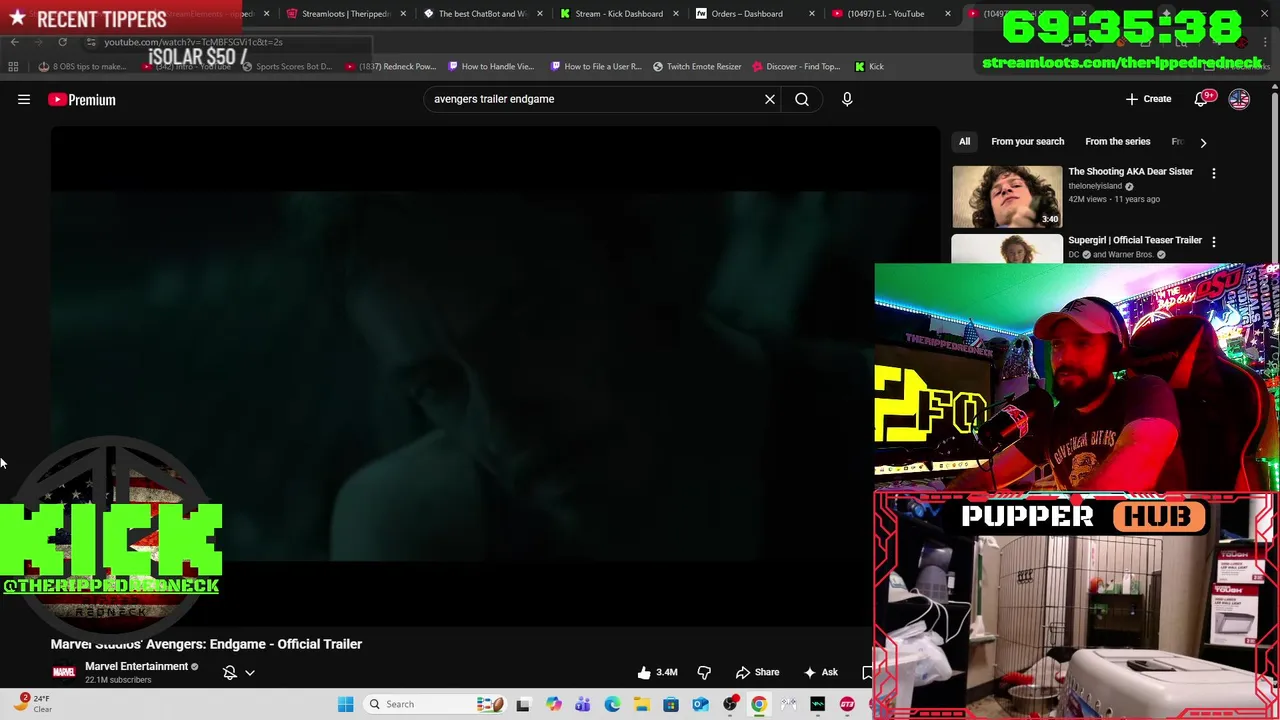
Task: Toggle the notification bell for Marvel Entertainment
Action: (230, 672)
